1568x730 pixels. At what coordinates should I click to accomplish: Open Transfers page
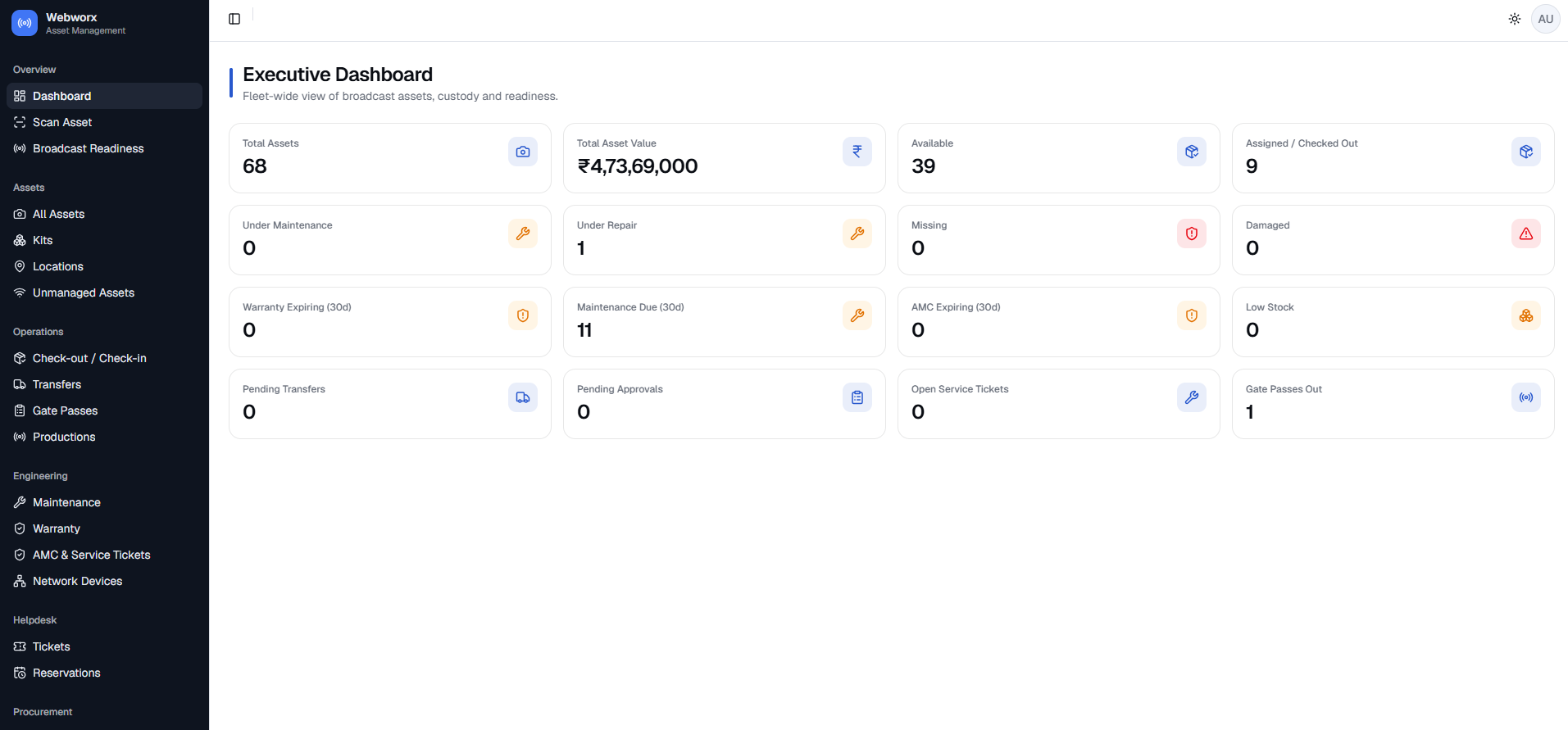[104, 384]
